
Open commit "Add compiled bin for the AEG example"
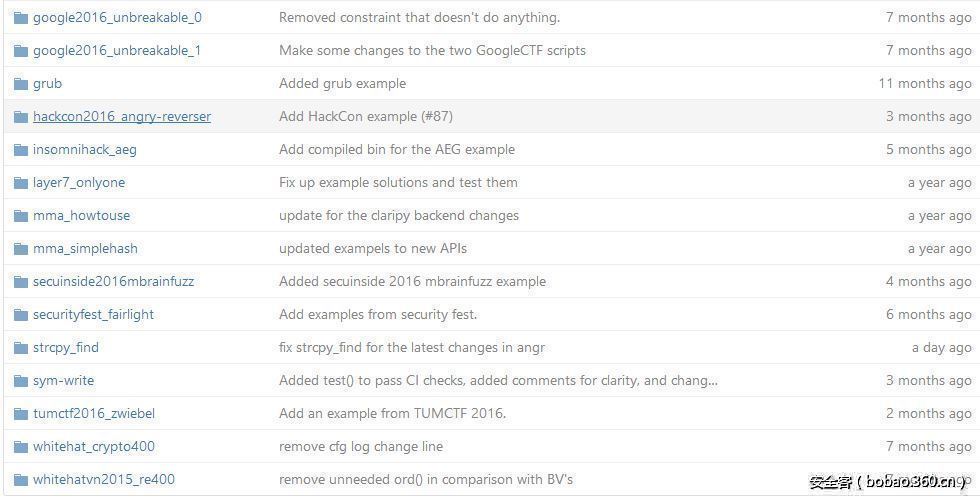[396, 150]
